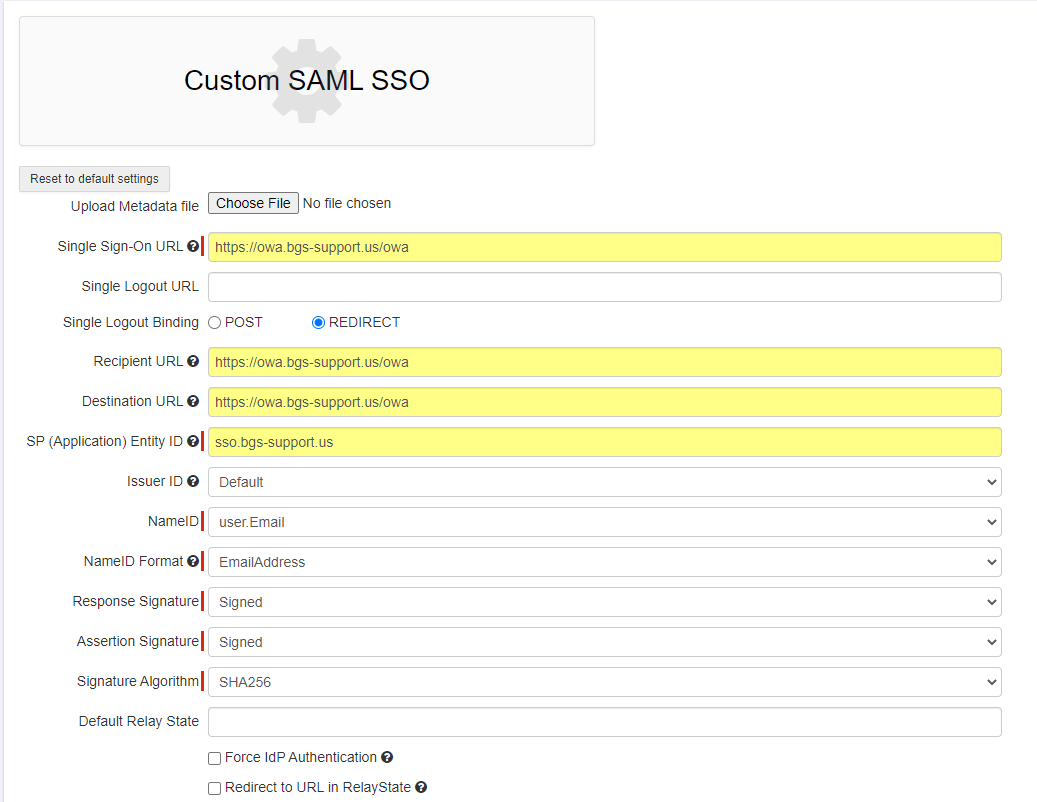Click help icon for Force IdP Authentication
Screen dimensions: 1037x802
click(387, 757)
